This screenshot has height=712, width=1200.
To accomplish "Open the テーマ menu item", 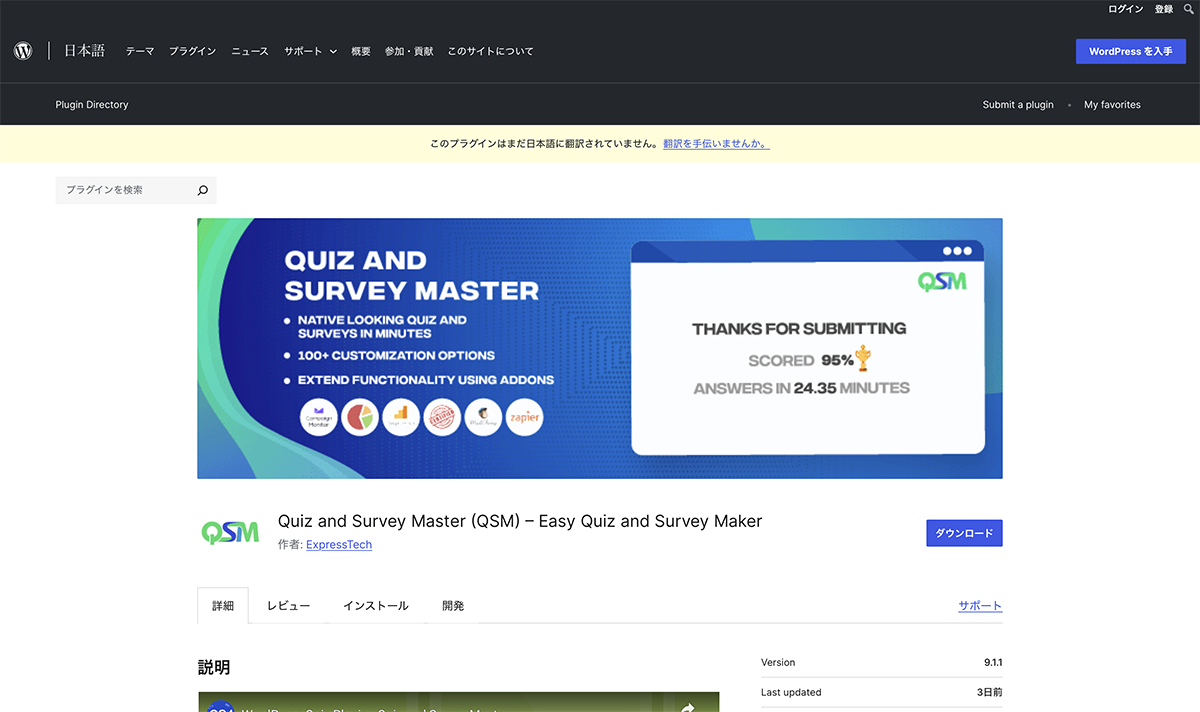I will coord(140,51).
